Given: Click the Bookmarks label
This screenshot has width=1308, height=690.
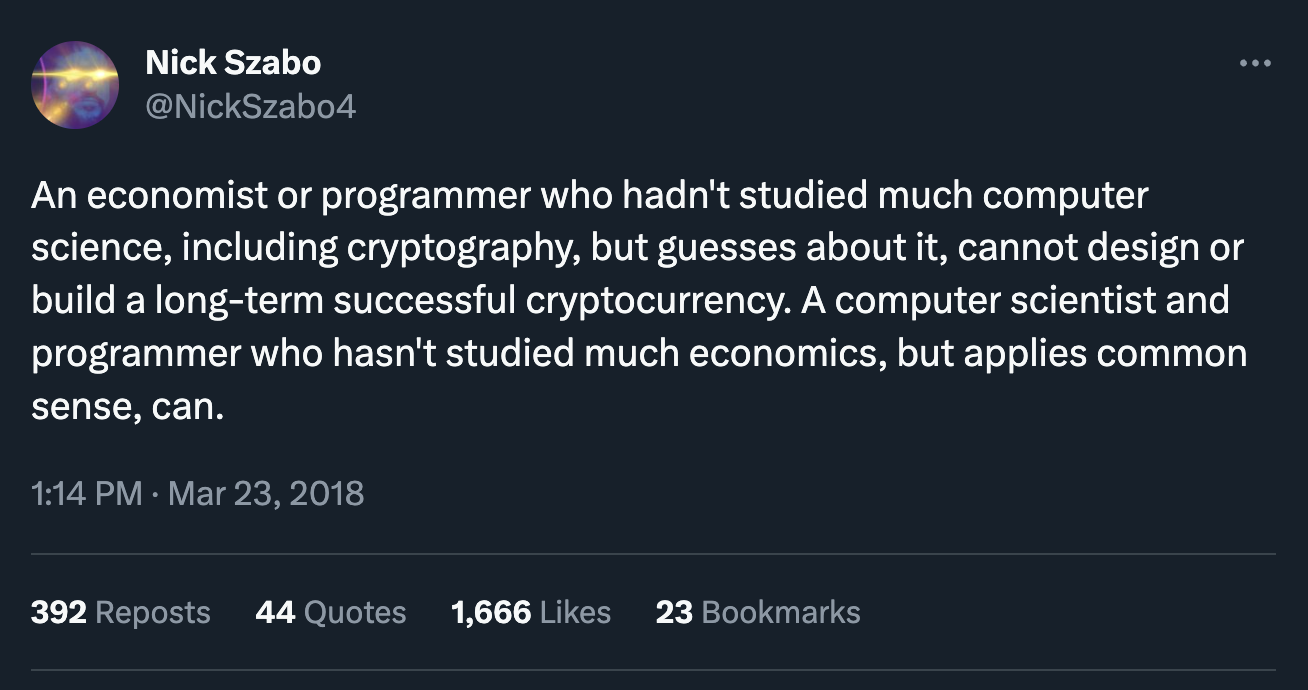Looking at the screenshot, I should pos(781,612).
